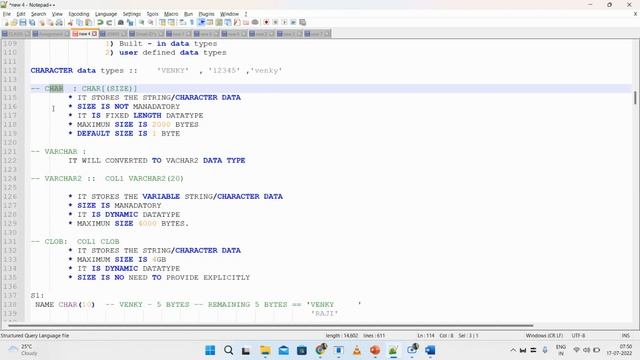Screen dimensions: 640x360
Task: Open the Macro menu
Action: coord(171,14)
